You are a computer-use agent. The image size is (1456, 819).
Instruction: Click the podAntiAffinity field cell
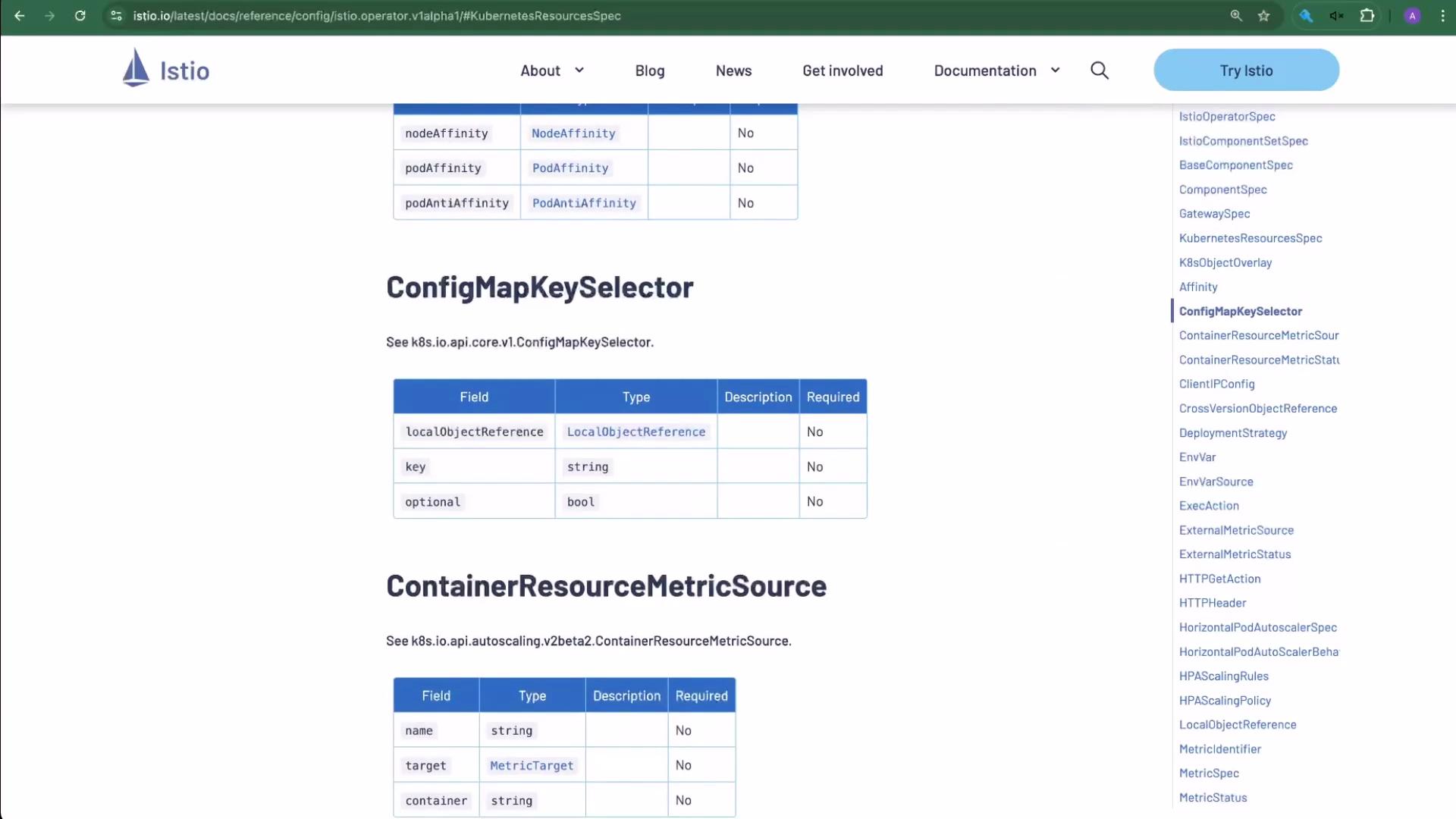click(457, 203)
